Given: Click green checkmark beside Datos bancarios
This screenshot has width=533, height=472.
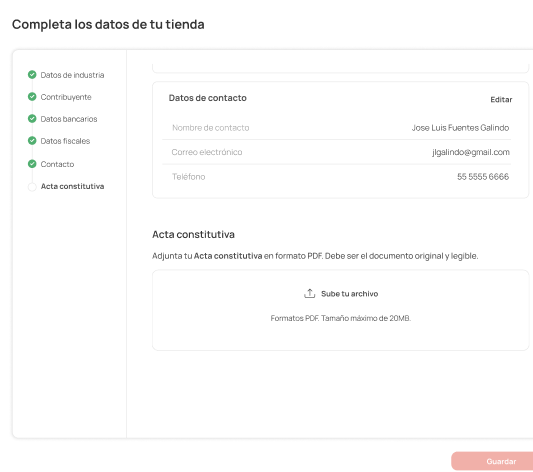Looking at the screenshot, I should [x=32, y=119].
